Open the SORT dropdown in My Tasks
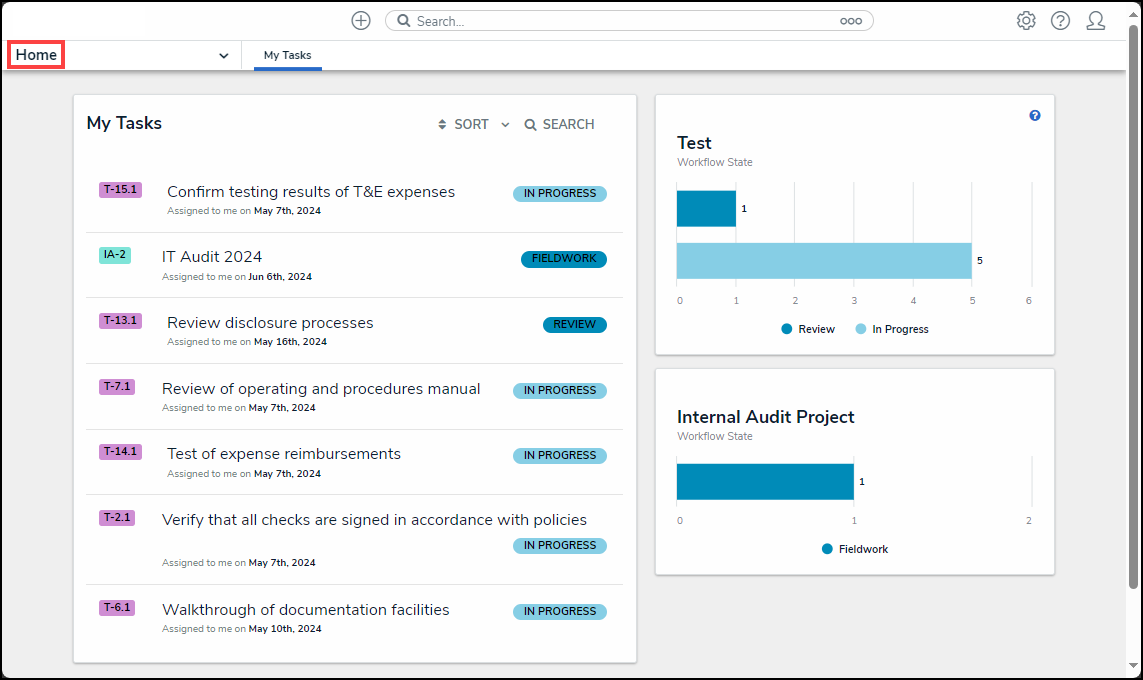The width and height of the screenshot is (1143, 680). [473, 125]
